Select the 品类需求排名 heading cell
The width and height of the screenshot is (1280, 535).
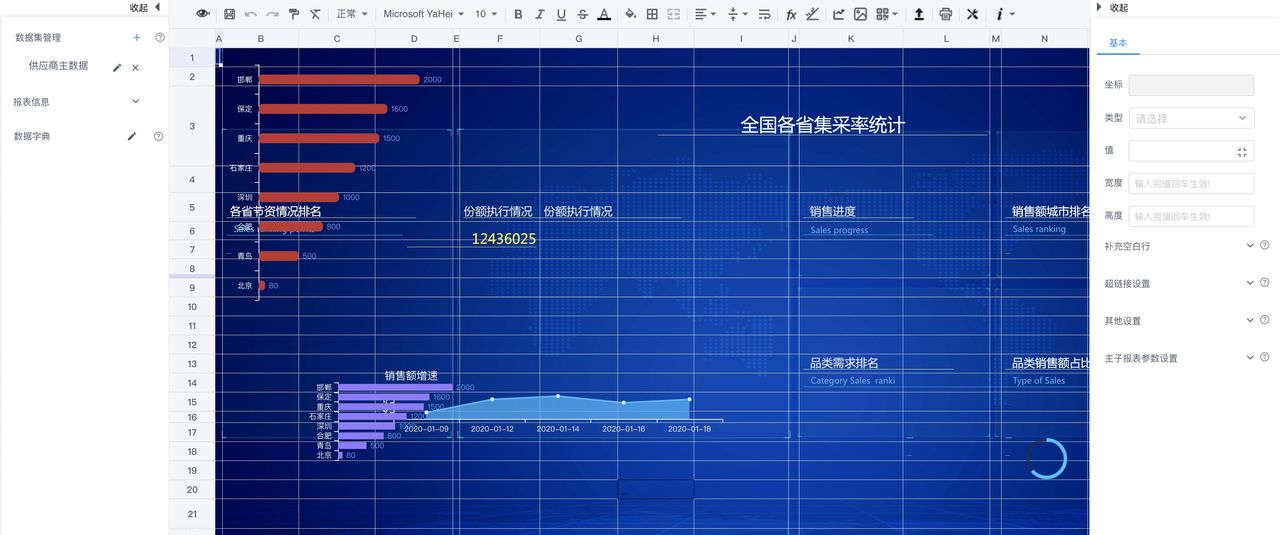pos(844,363)
